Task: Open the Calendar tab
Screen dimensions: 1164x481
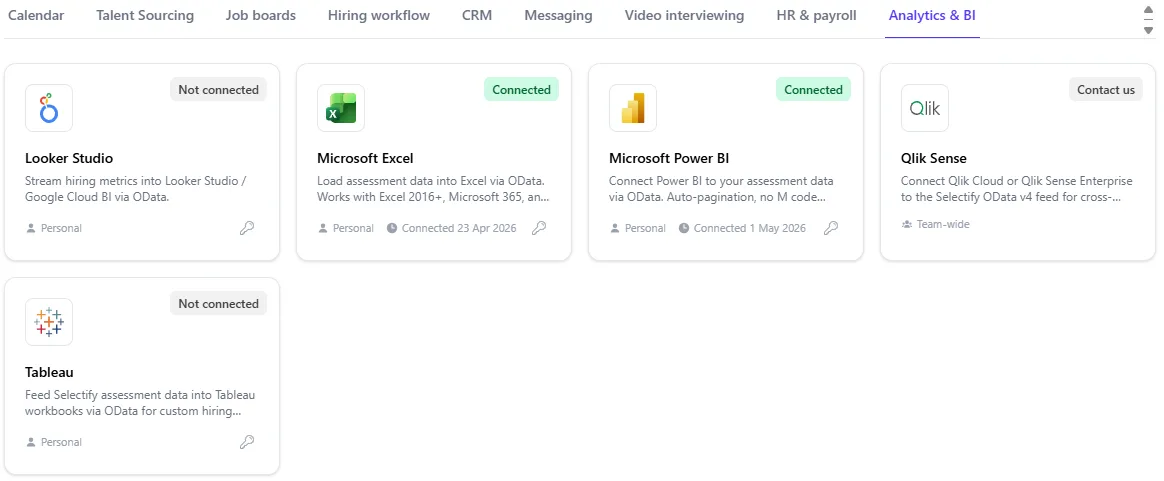Action: coord(36,16)
